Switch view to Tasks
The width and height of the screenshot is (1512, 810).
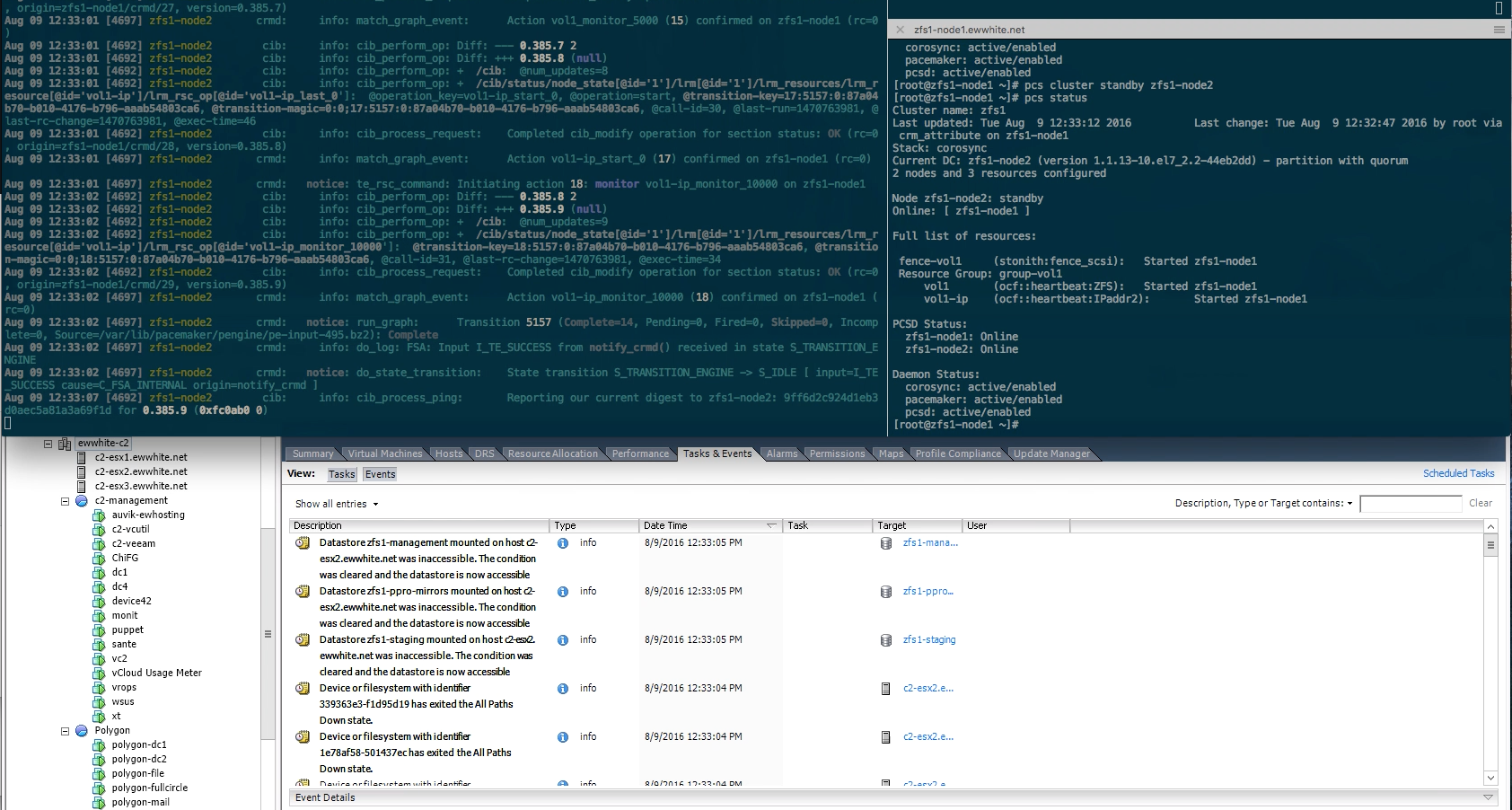pos(341,474)
